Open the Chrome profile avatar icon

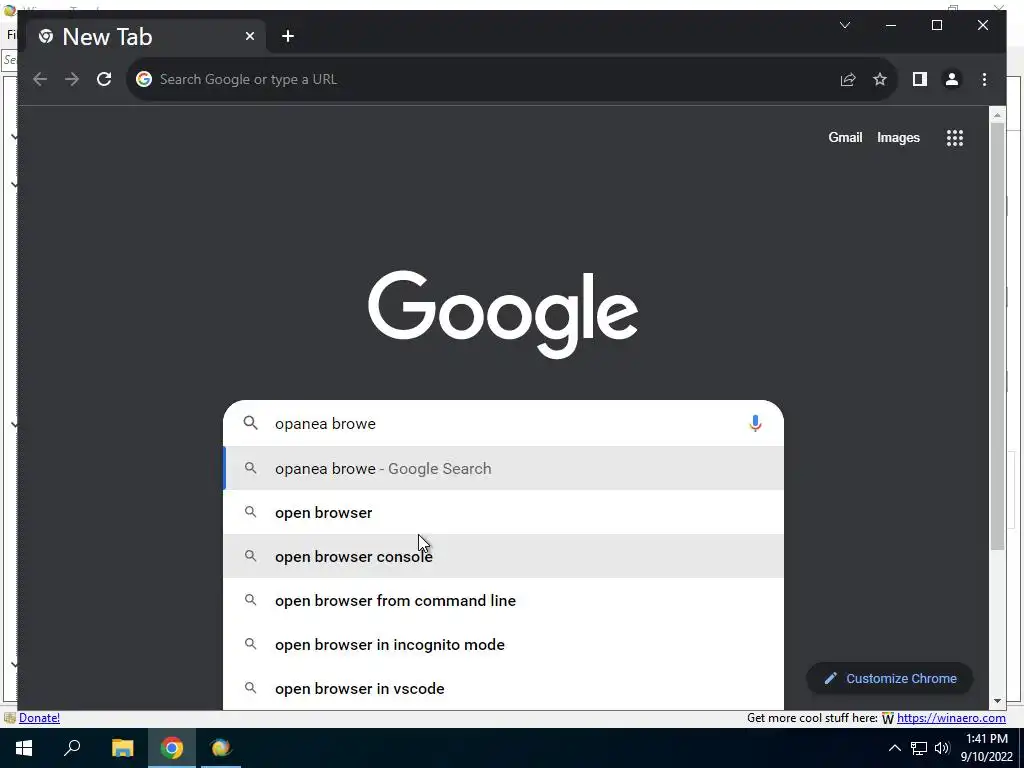[952, 79]
